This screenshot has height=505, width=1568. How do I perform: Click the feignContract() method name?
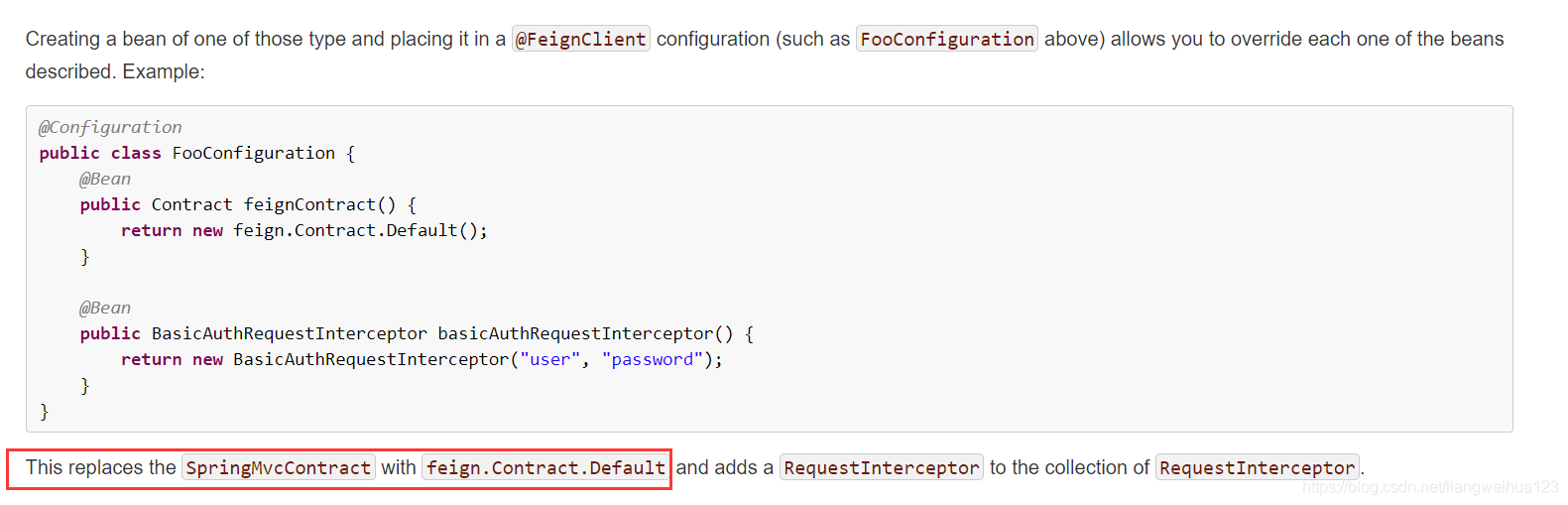[319, 204]
